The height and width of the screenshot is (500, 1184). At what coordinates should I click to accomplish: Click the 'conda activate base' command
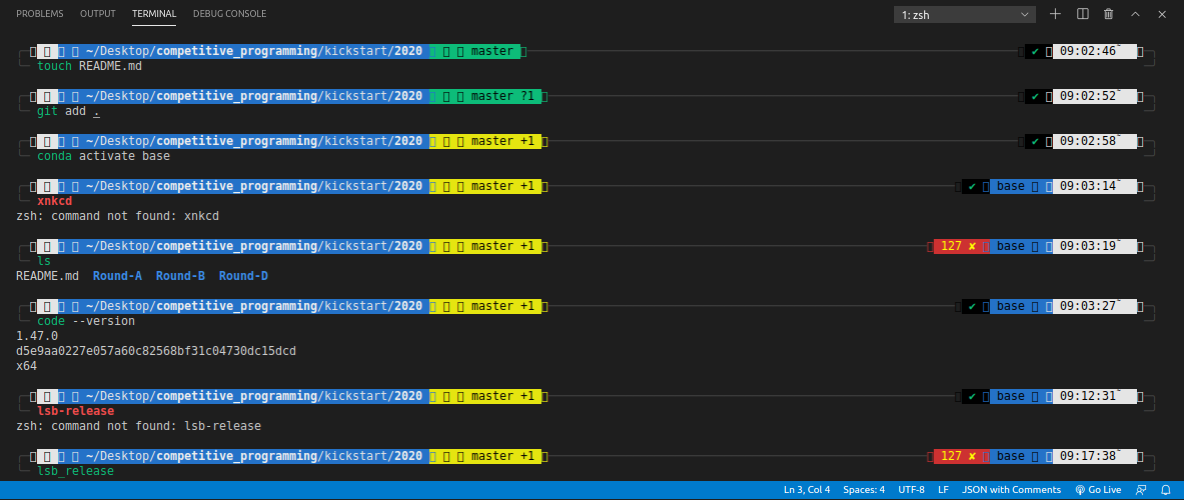click(103, 156)
